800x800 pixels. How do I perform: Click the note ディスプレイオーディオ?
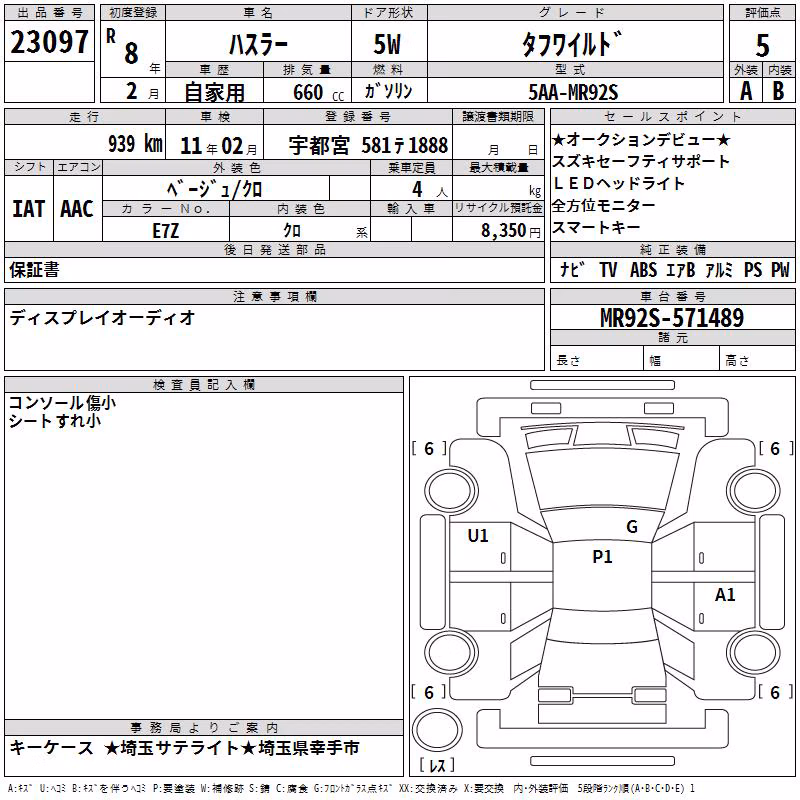click(102, 317)
